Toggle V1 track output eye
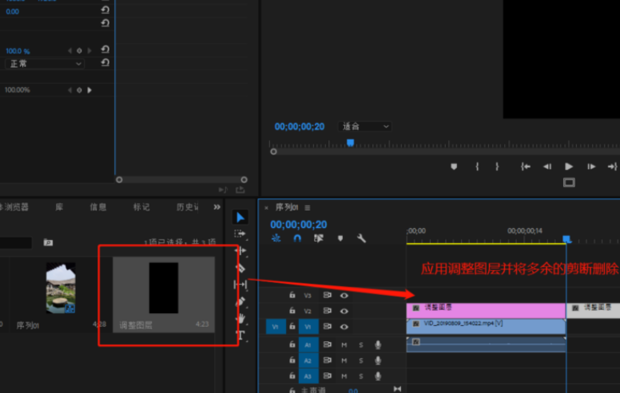Viewport: 620px width, 393px height. (x=344, y=327)
